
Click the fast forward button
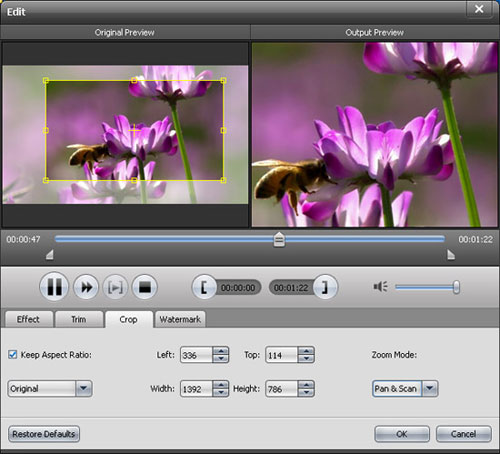[86, 287]
